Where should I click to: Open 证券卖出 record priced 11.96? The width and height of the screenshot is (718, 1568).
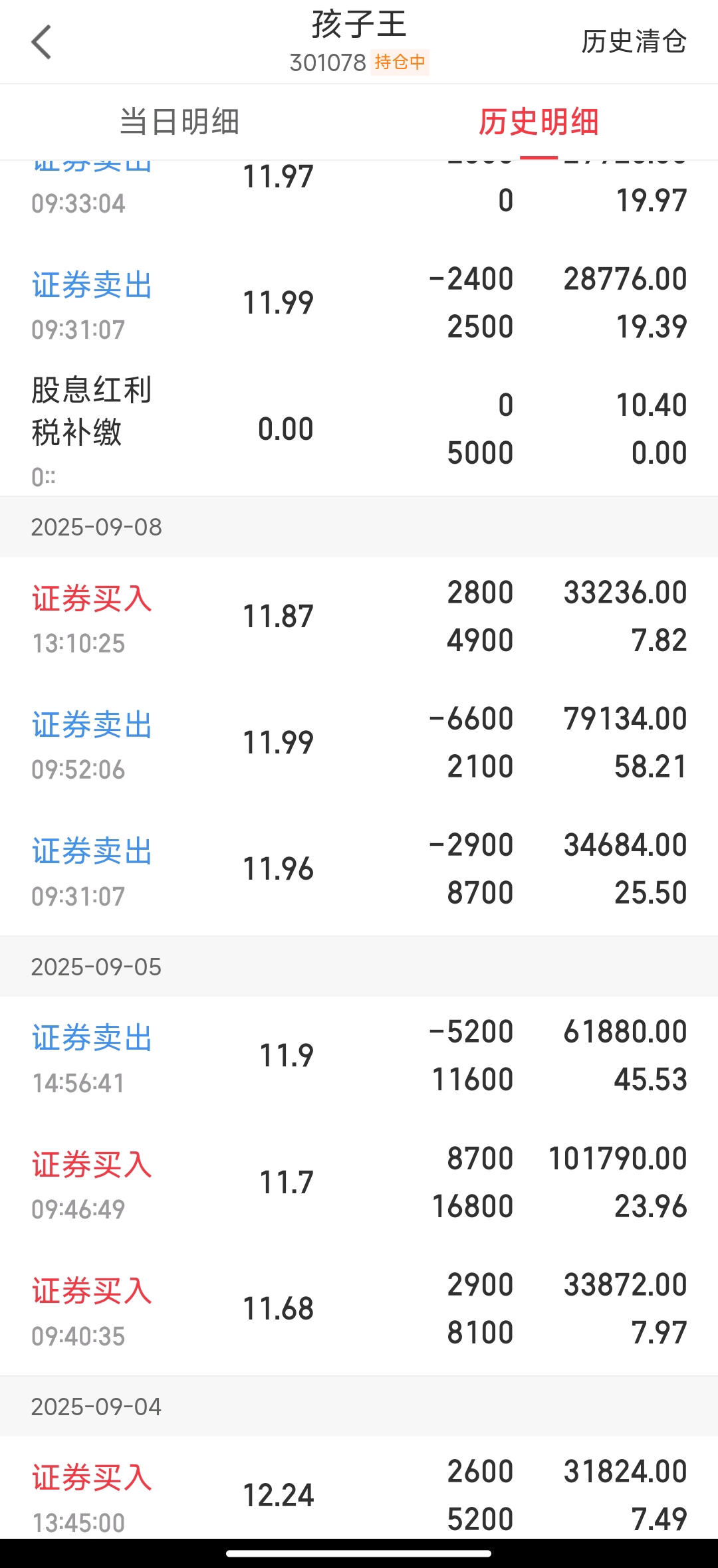359,870
